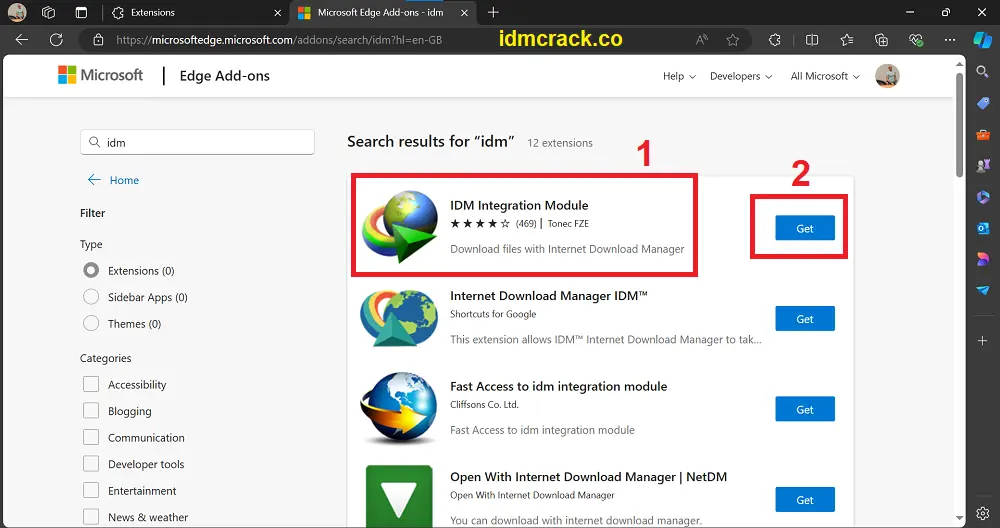Click Get for Internet Download Manager IDM™
The height and width of the screenshot is (528, 1000).
(805, 319)
